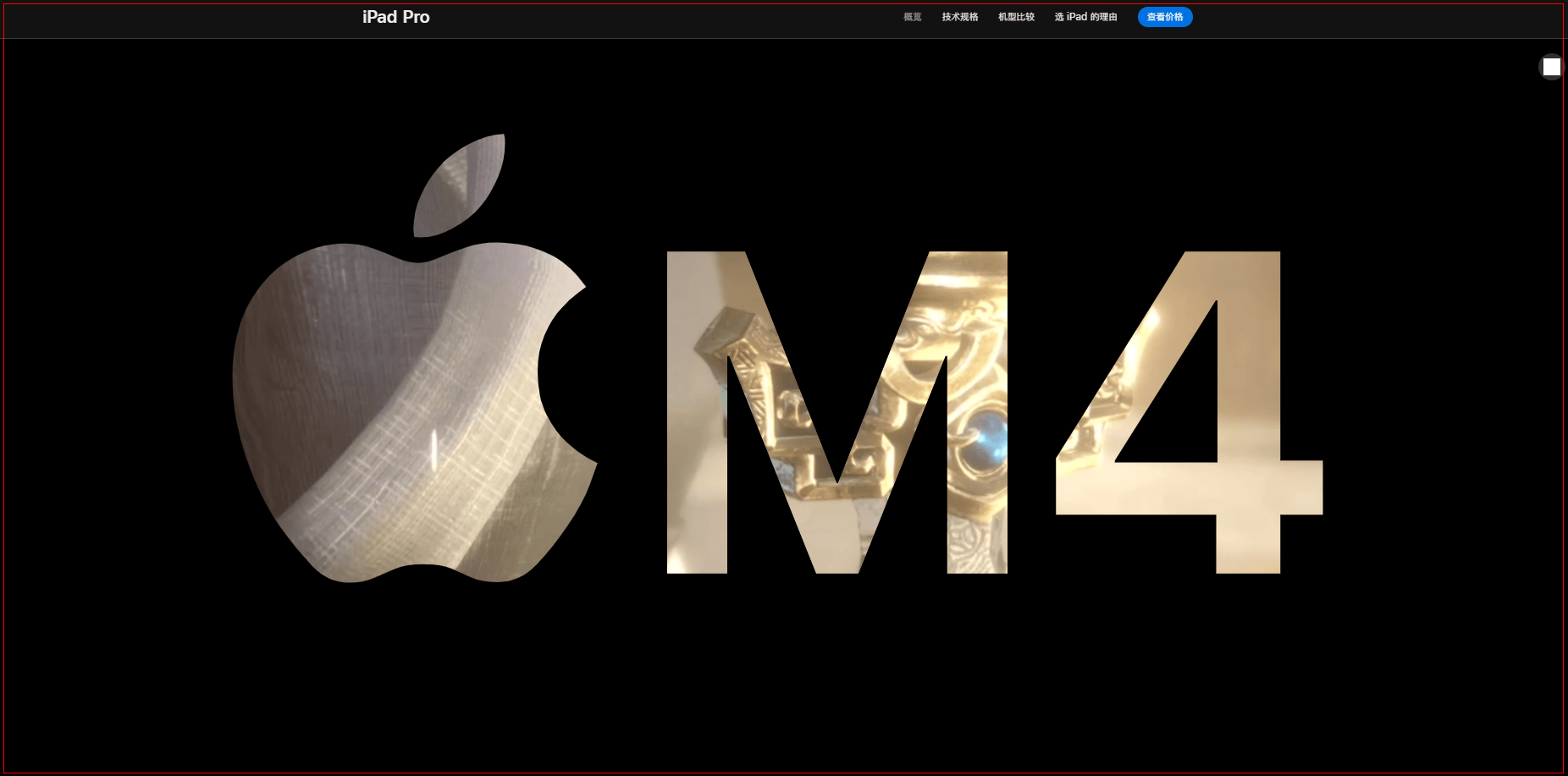The height and width of the screenshot is (776, 1568).
Task: Open the 概览 overview tab
Action: tap(912, 17)
